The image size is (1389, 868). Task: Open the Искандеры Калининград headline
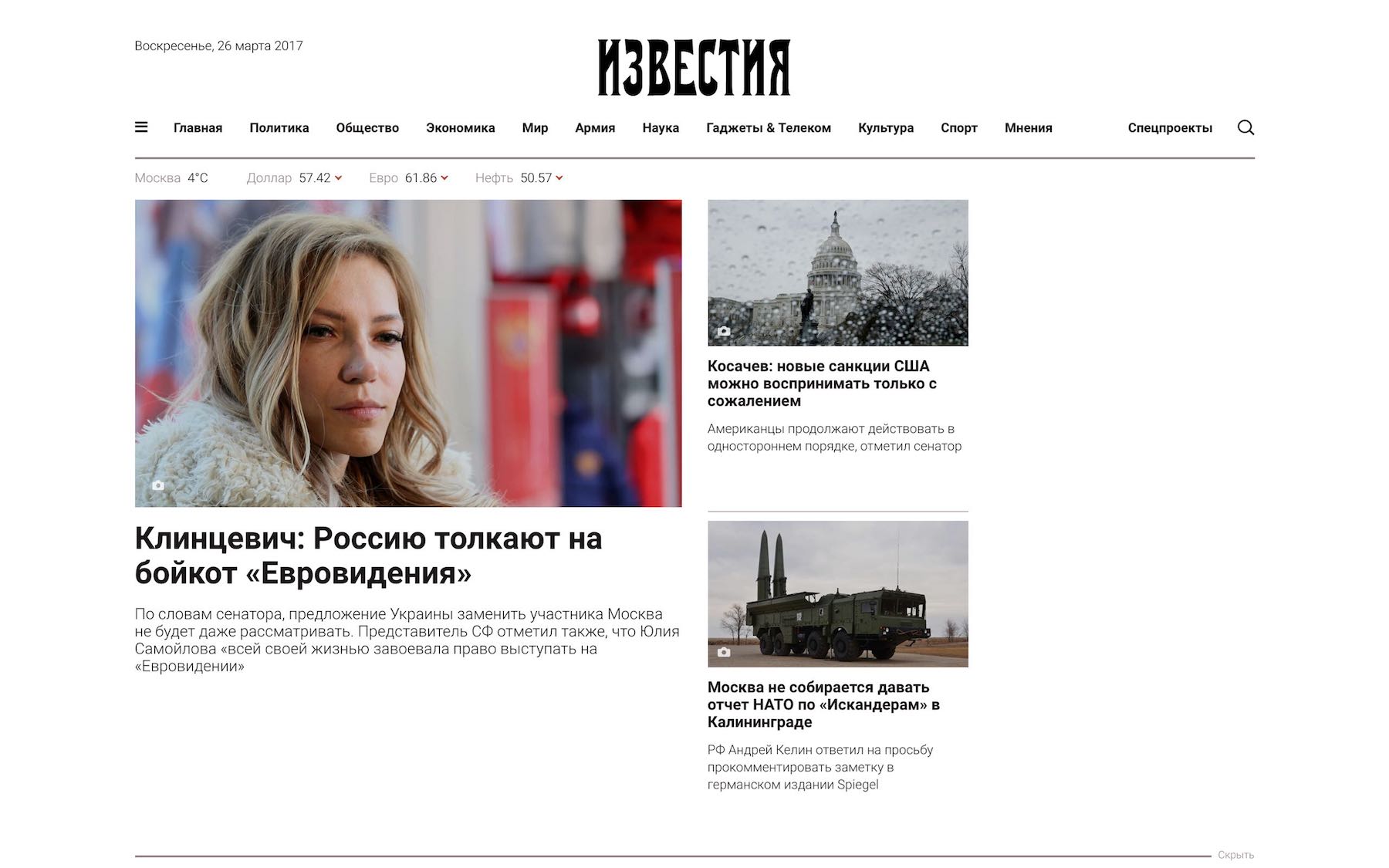pyautogui.click(x=823, y=704)
